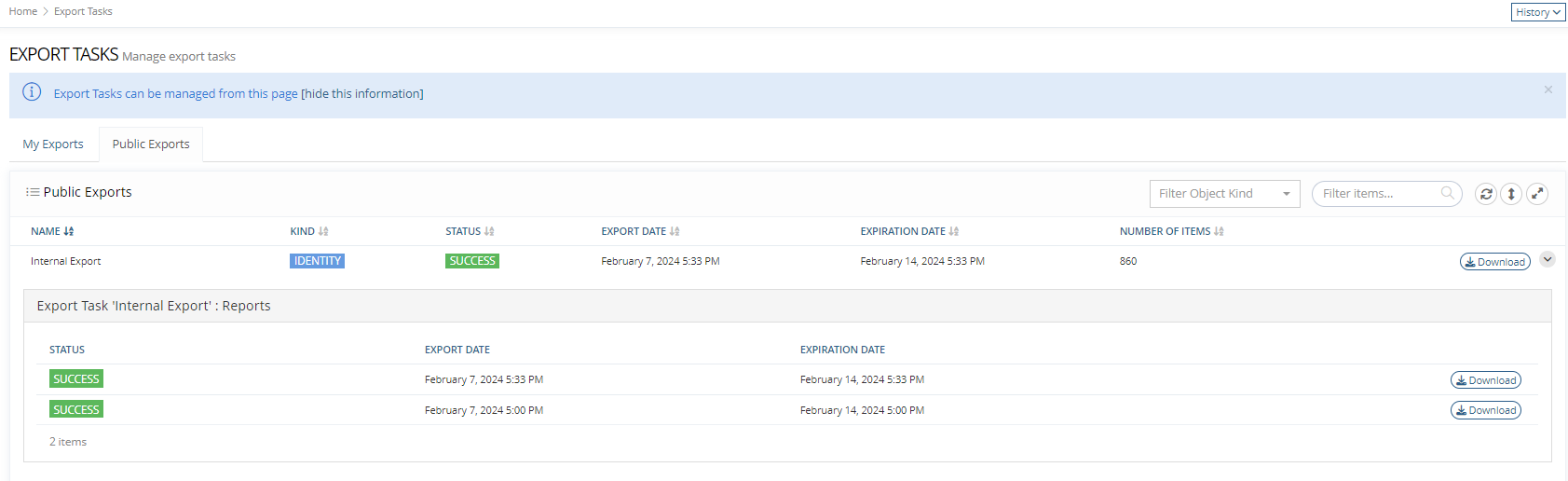
Task: Sort by the Status column sort icon
Action: 489,231
